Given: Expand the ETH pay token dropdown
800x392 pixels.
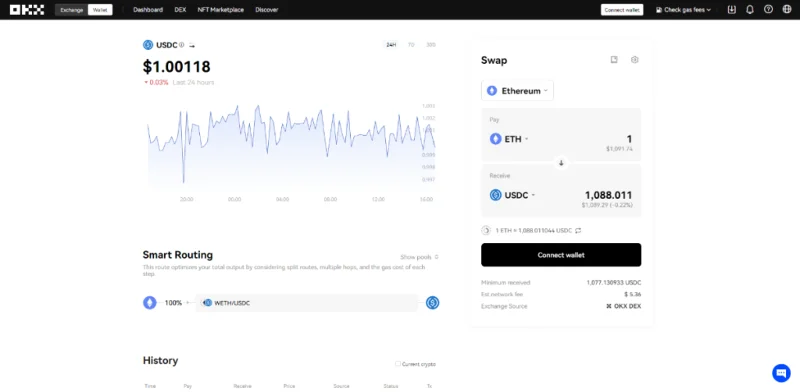Looking at the screenshot, I should (x=509, y=139).
